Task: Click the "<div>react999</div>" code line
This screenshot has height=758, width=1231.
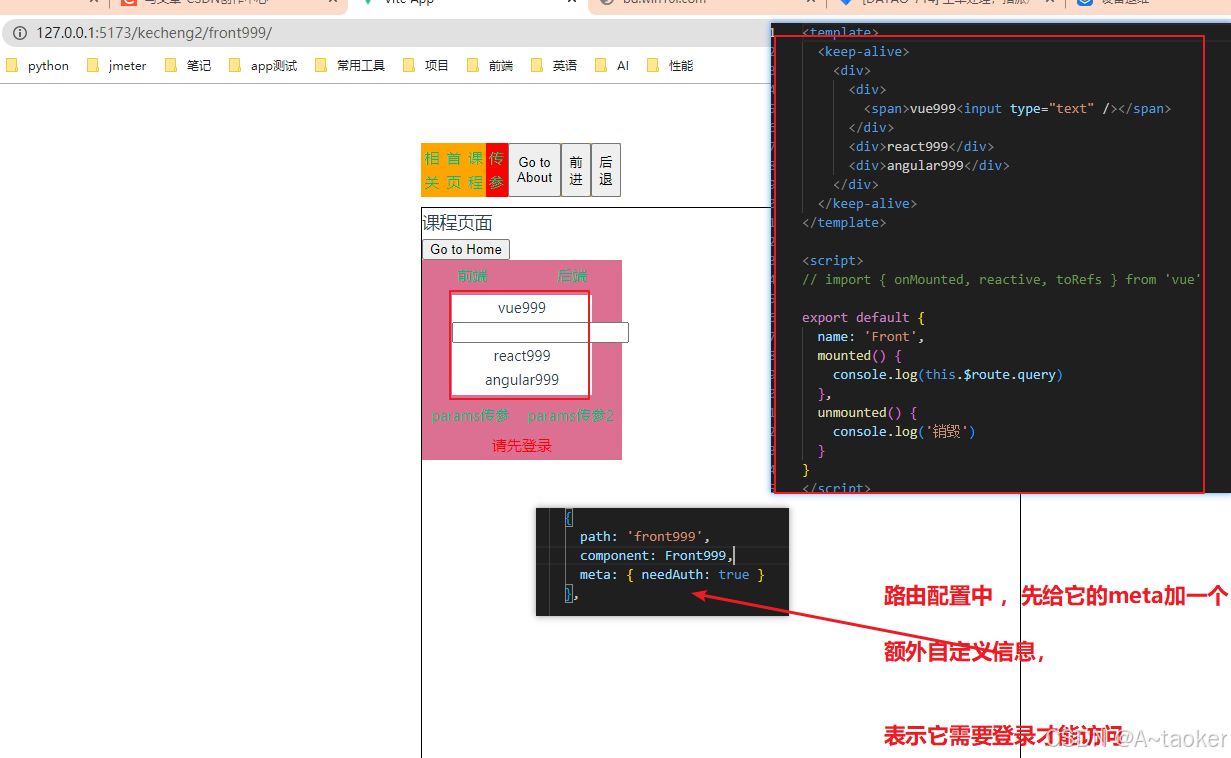Action: coord(921,146)
